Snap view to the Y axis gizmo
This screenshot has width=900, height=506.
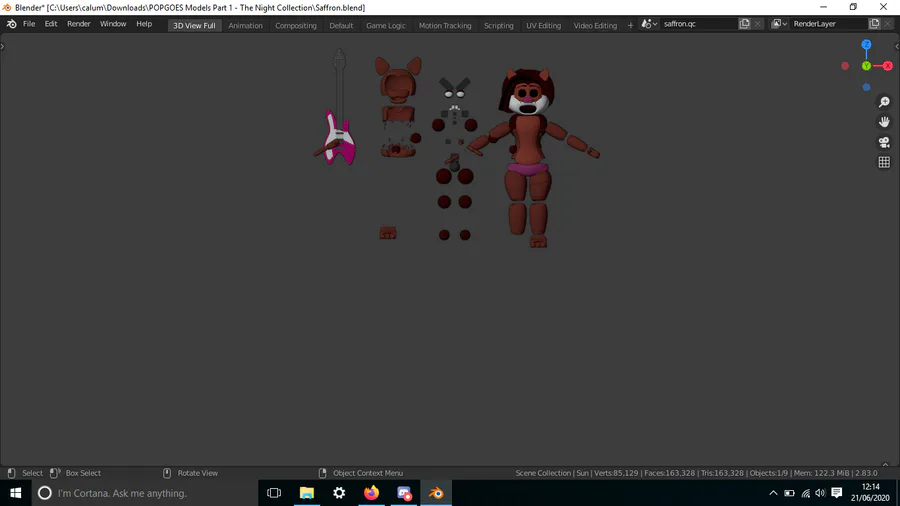click(866, 66)
